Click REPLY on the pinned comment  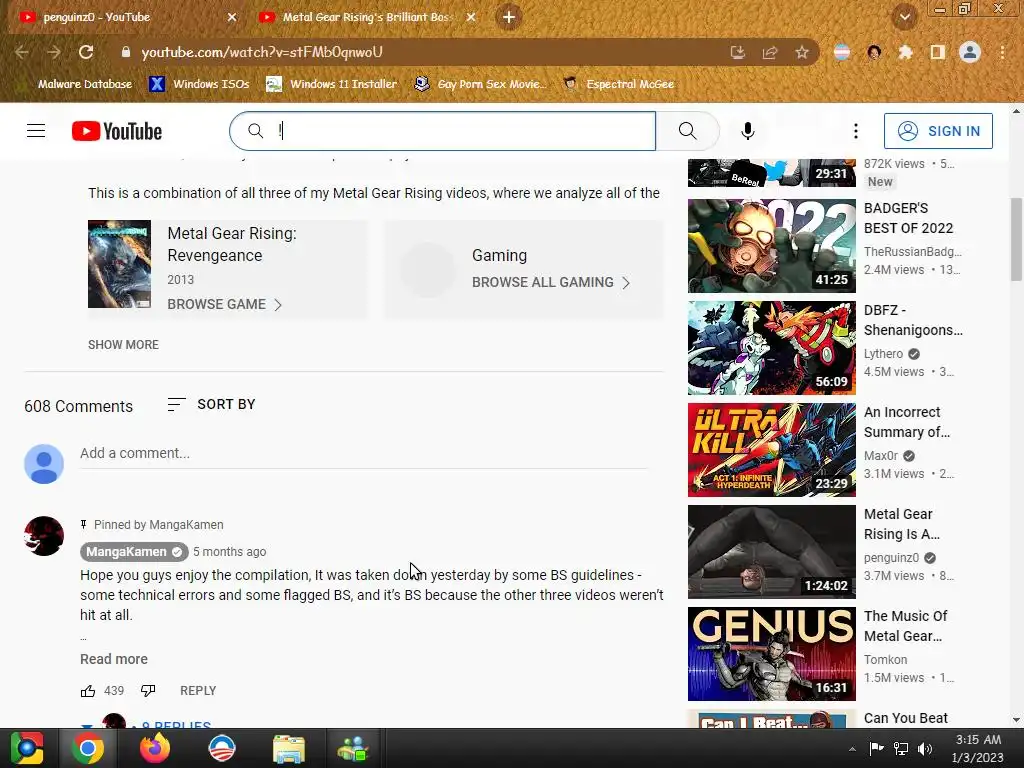[x=198, y=691]
